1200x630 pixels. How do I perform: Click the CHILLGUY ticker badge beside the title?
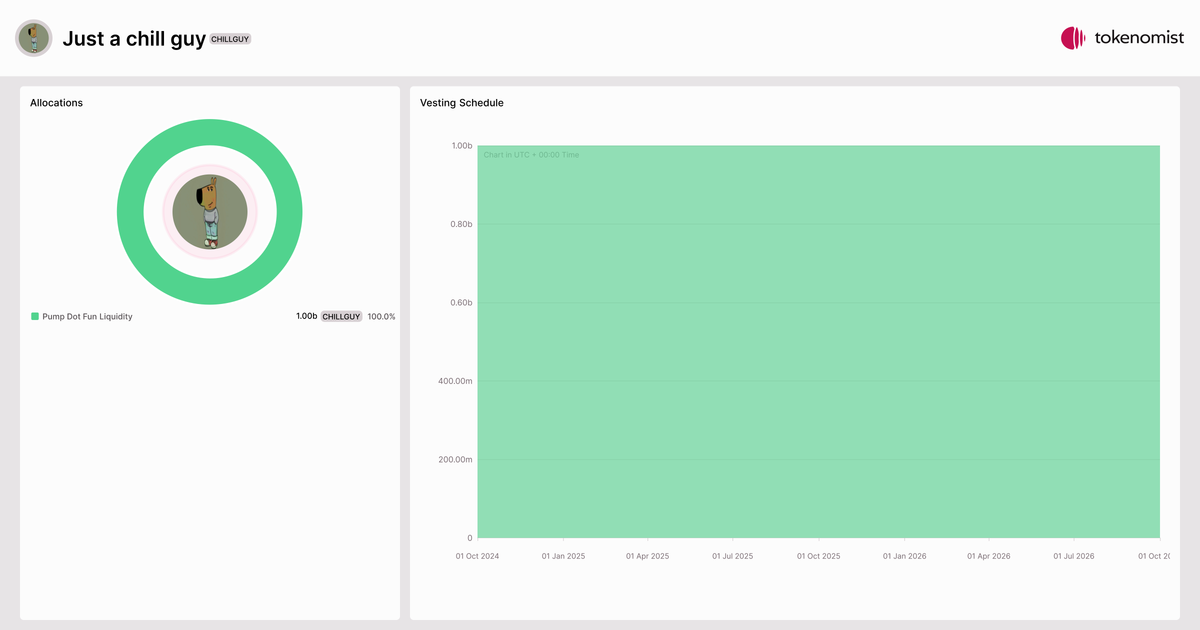pos(231,39)
